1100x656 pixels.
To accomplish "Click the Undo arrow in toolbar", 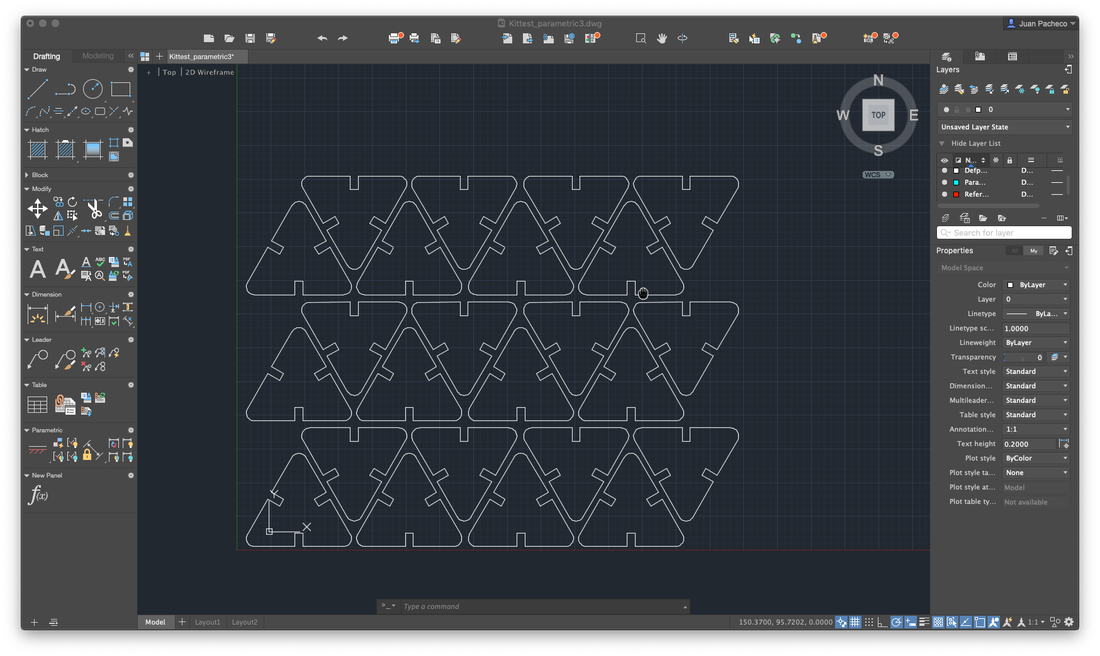I will [x=322, y=38].
